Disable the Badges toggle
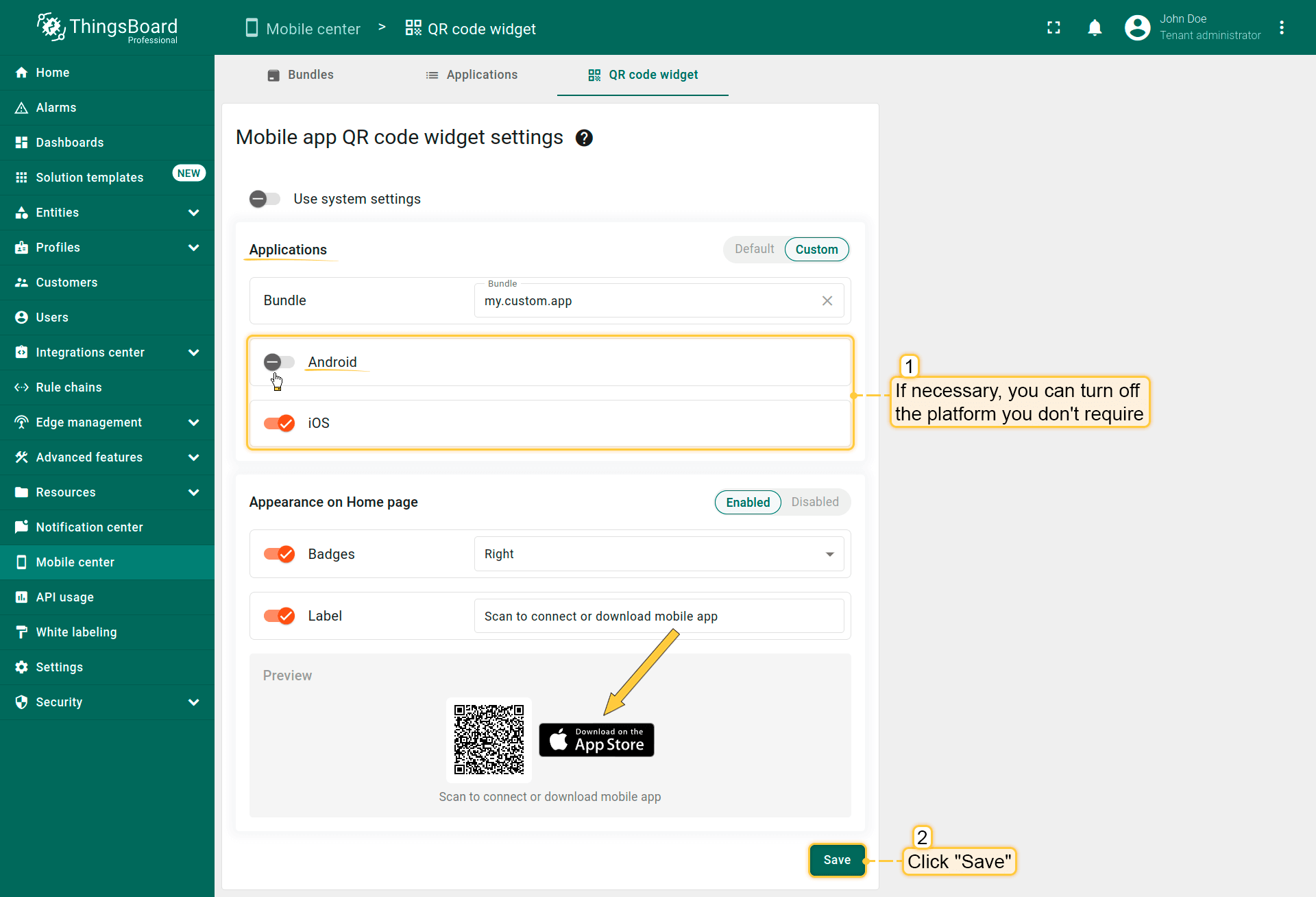This screenshot has width=1316, height=897. (x=278, y=554)
